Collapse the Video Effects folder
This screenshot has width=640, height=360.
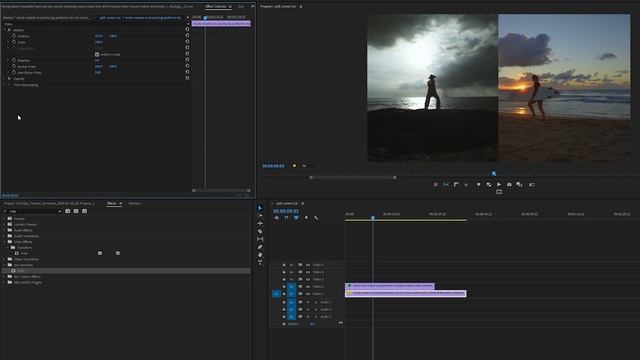pos(4,242)
